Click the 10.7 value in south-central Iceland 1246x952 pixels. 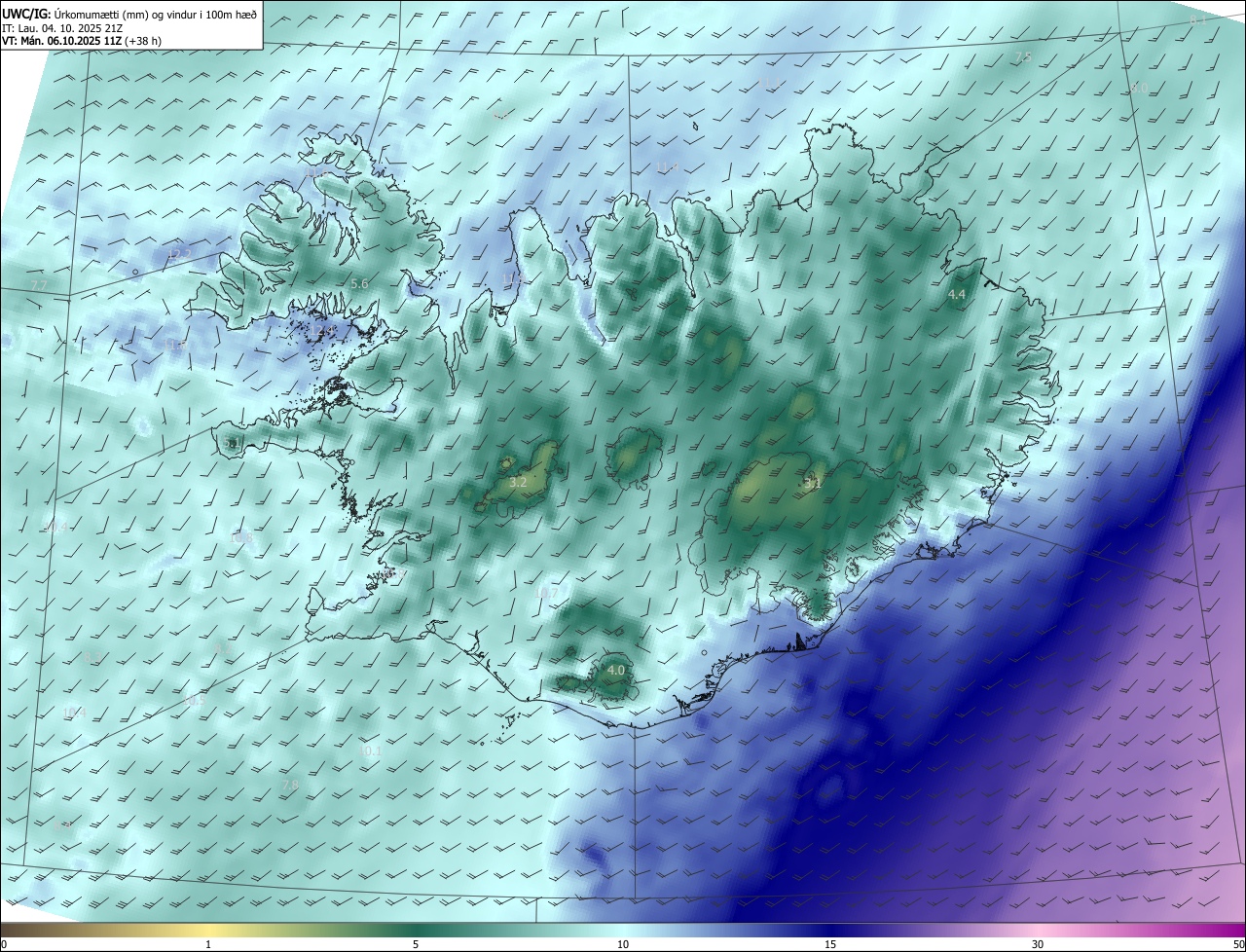click(x=549, y=593)
